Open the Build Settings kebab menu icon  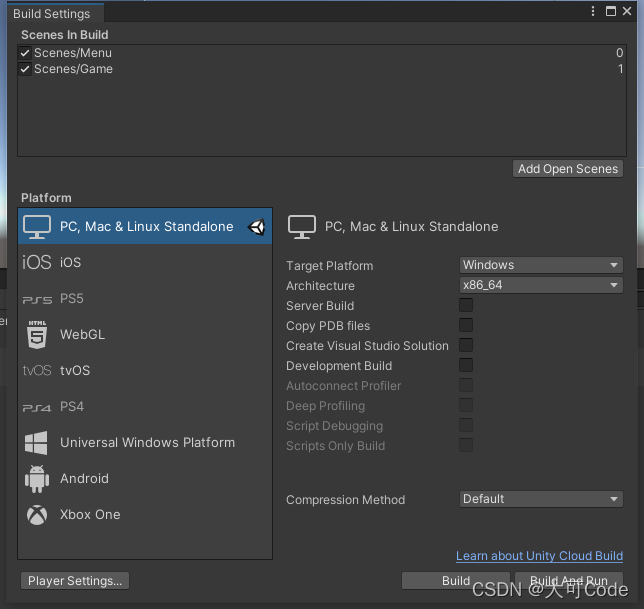point(593,11)
